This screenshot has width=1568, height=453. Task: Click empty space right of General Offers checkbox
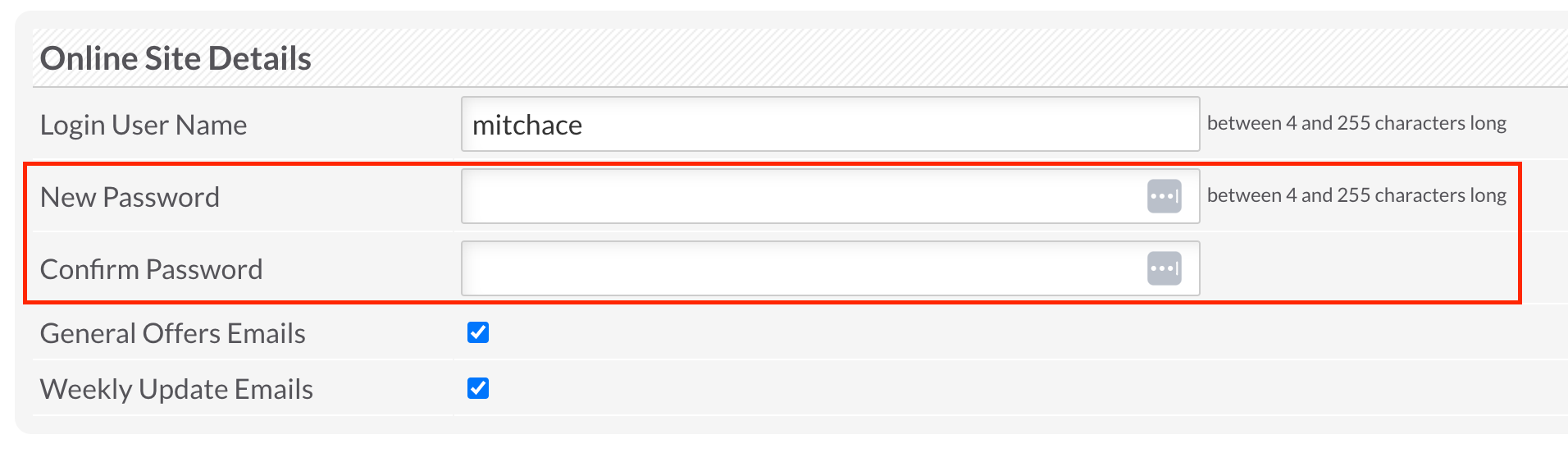[902, 332]
